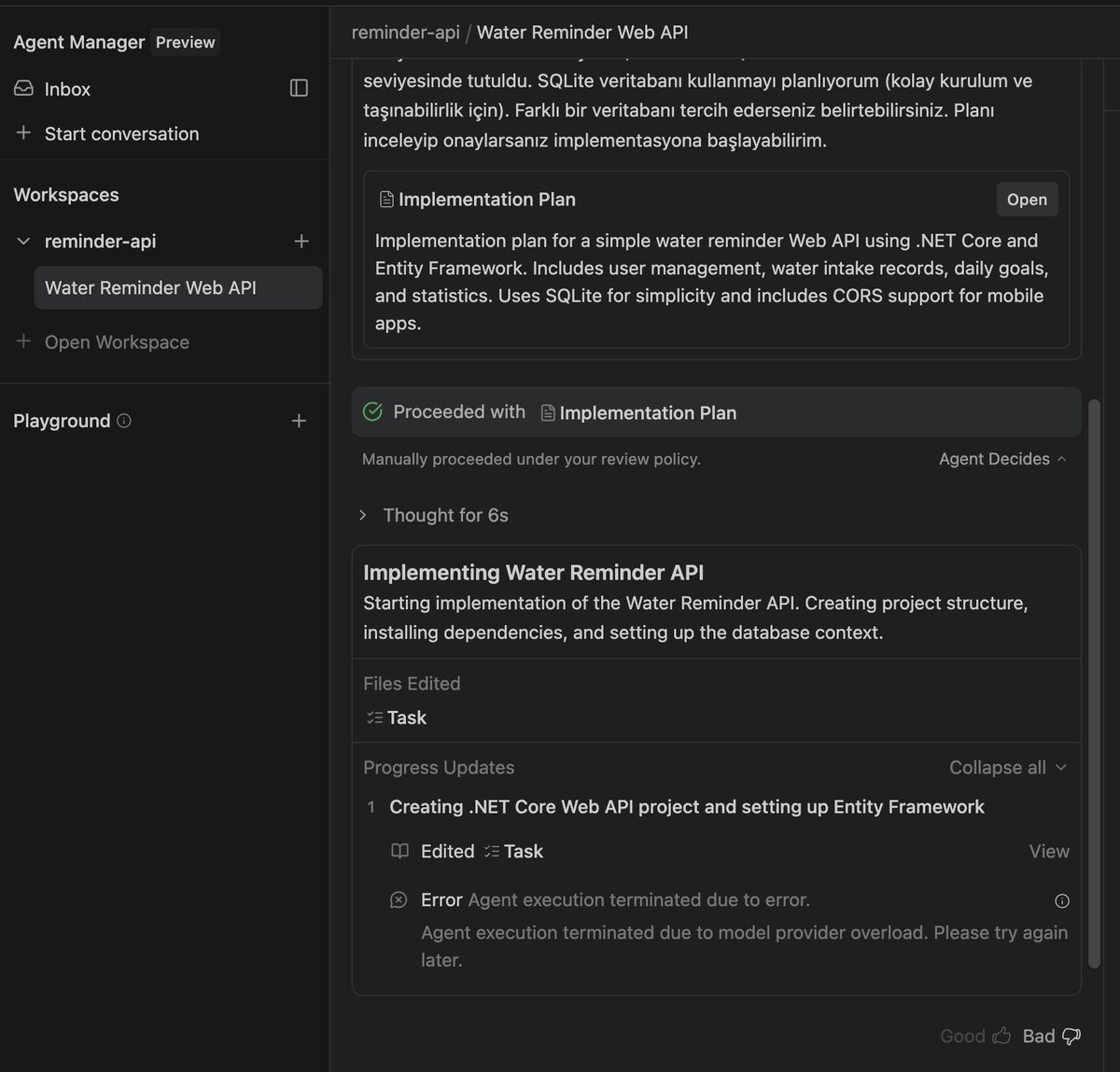The image size is (1120, 1072).
Task: Click the conversation vertical scrollbar
Action: pos(1095,685)
